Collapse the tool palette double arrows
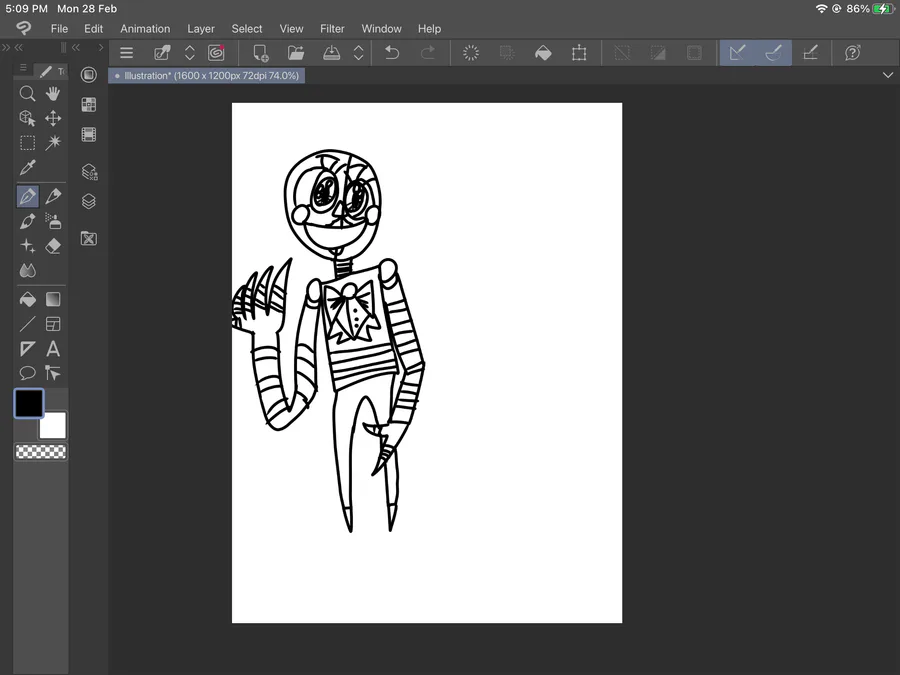Image resolution: width=900 pixels, height=675 pixels. tap(19, 47)
